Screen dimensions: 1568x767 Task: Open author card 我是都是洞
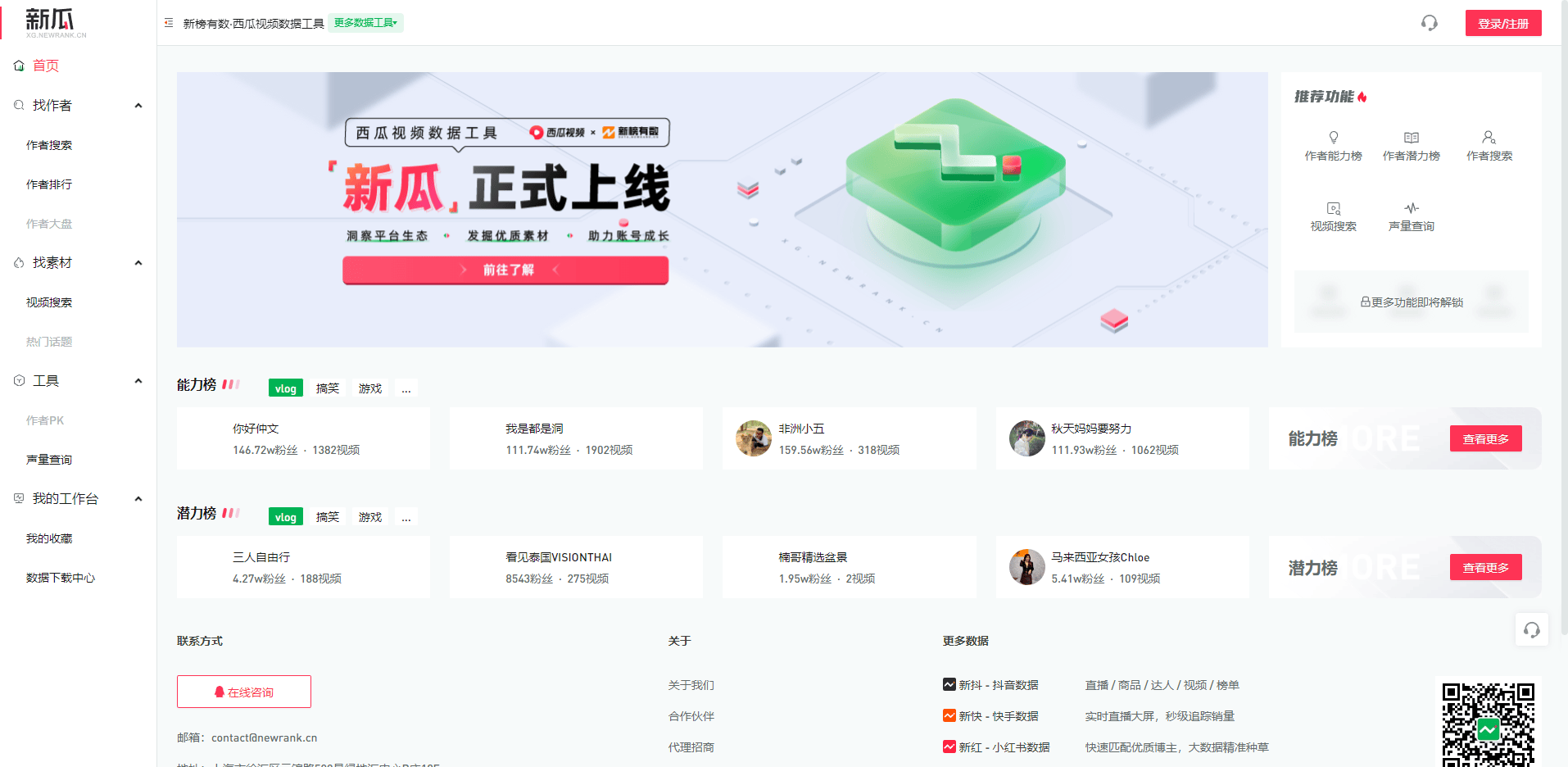point(576,438)
